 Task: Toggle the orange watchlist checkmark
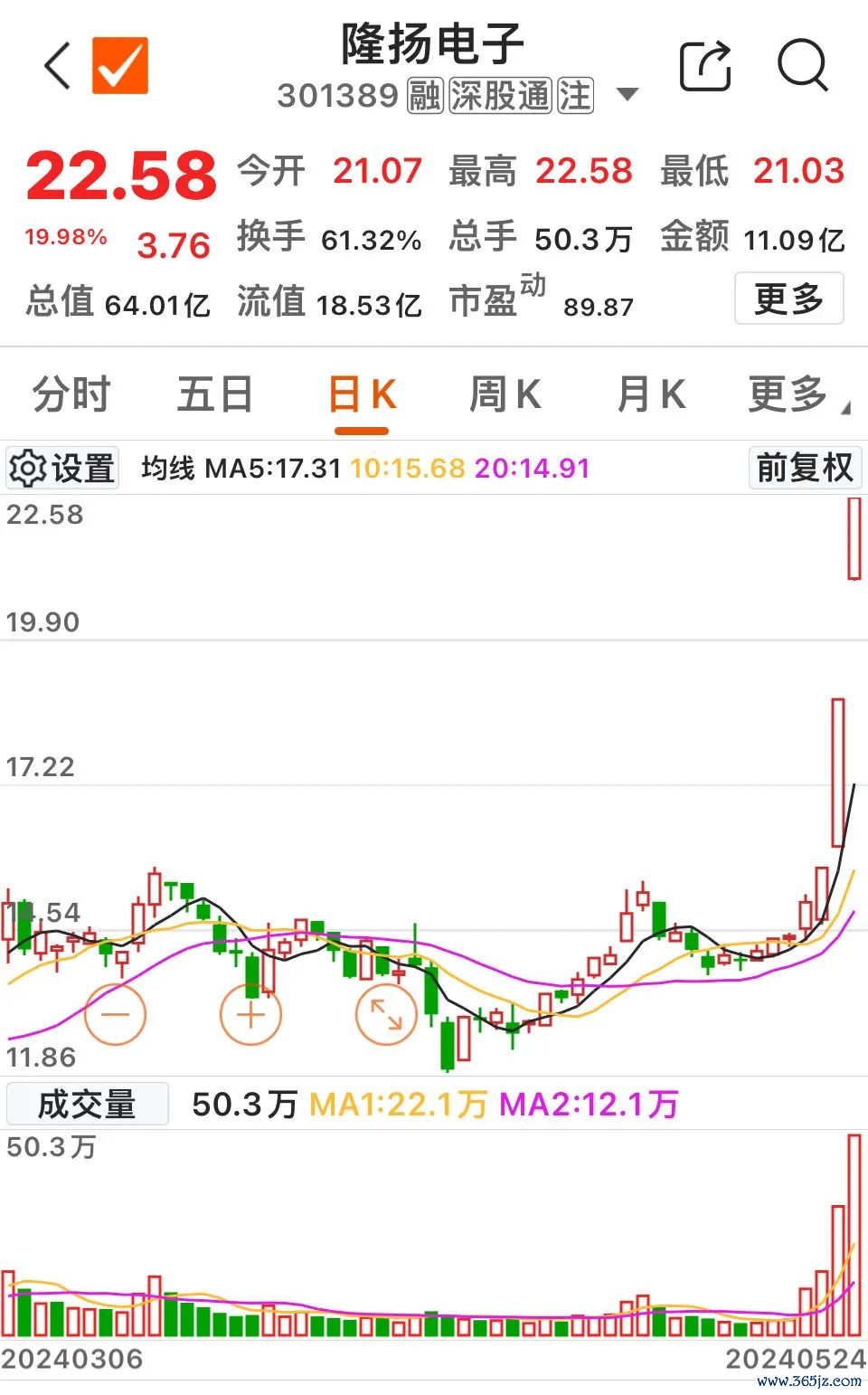click(x=120, y=65)
